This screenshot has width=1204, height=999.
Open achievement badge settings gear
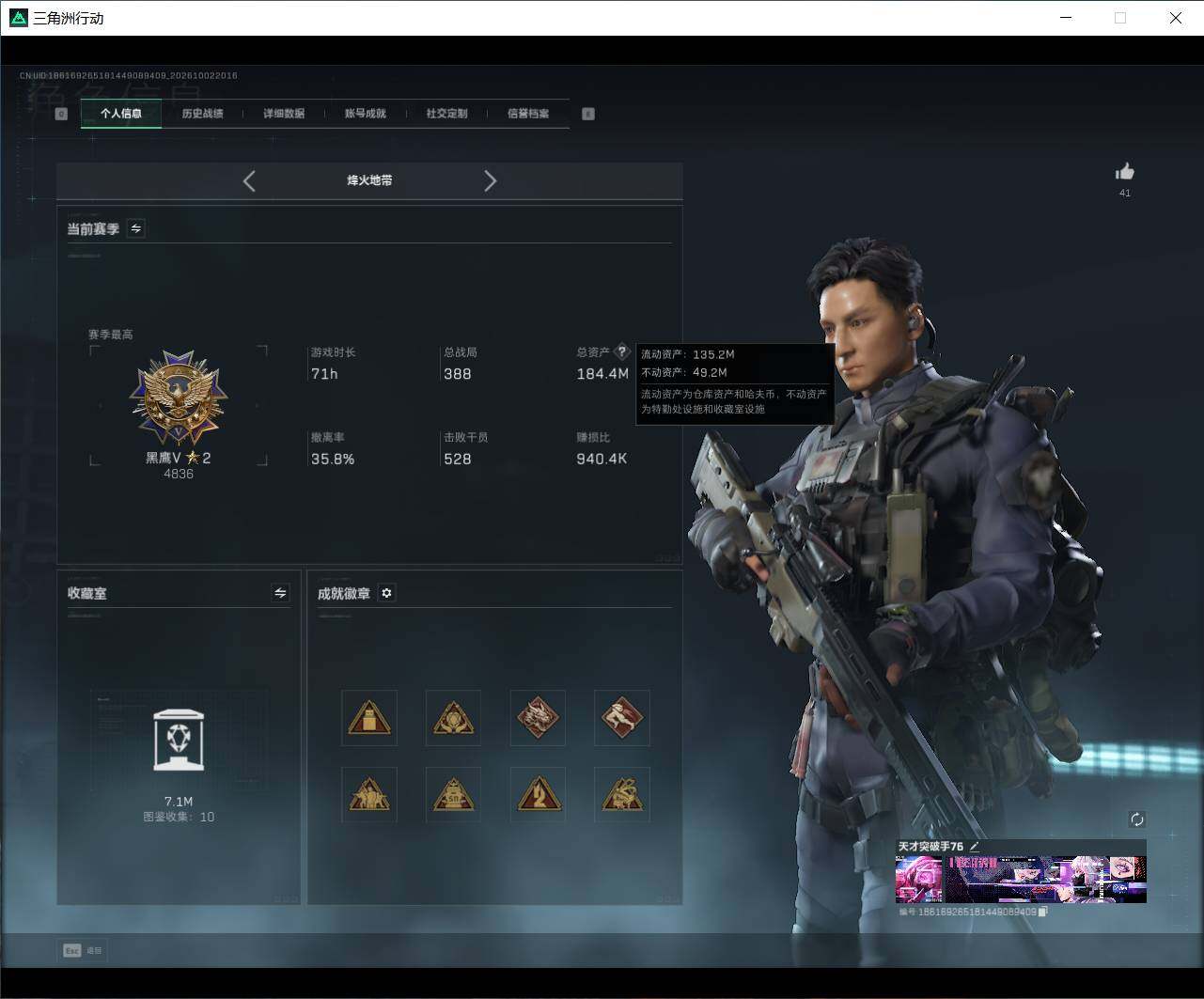click(x=386, y=593)
